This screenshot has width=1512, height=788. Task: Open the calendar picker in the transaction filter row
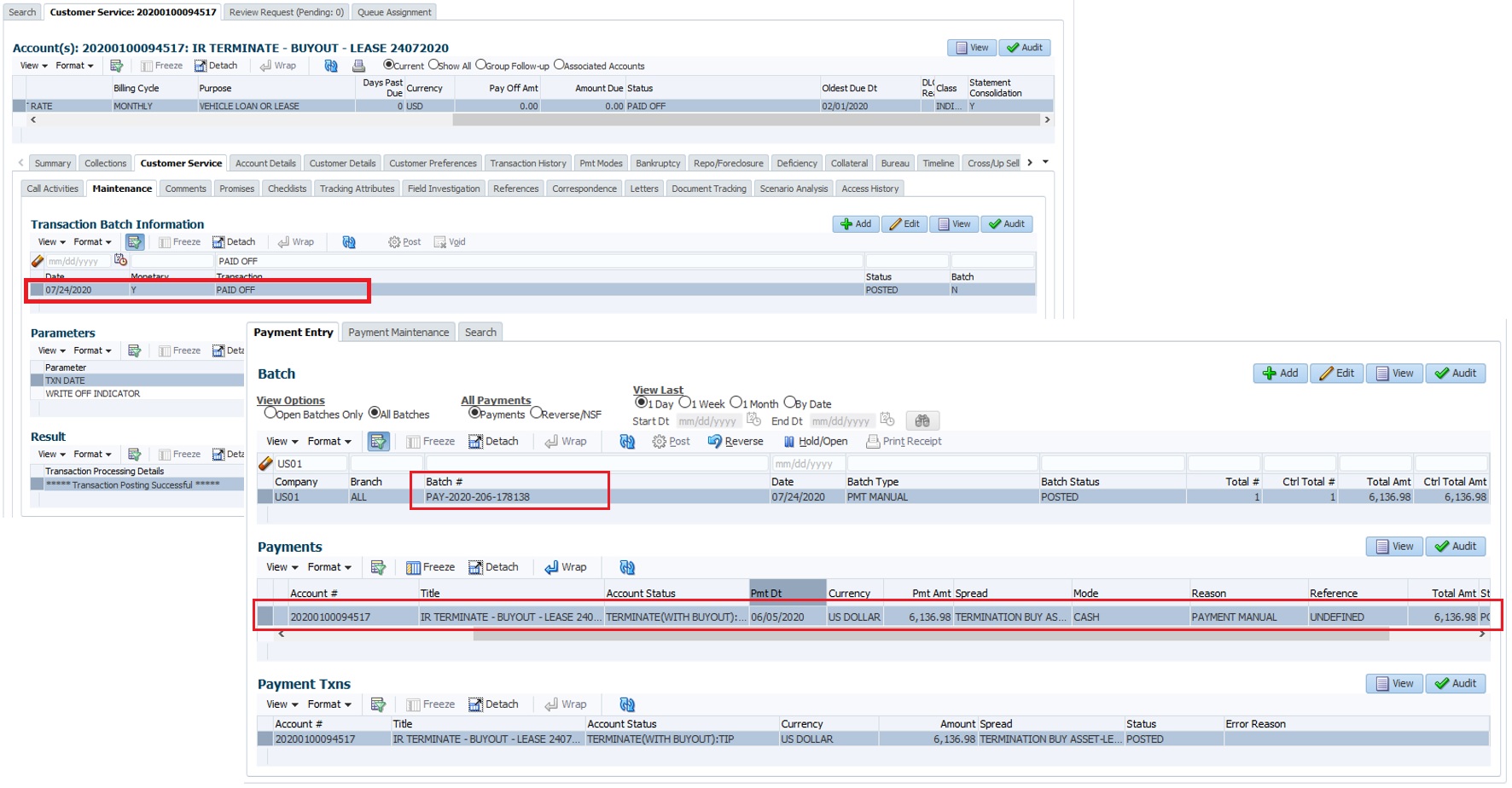121,260
